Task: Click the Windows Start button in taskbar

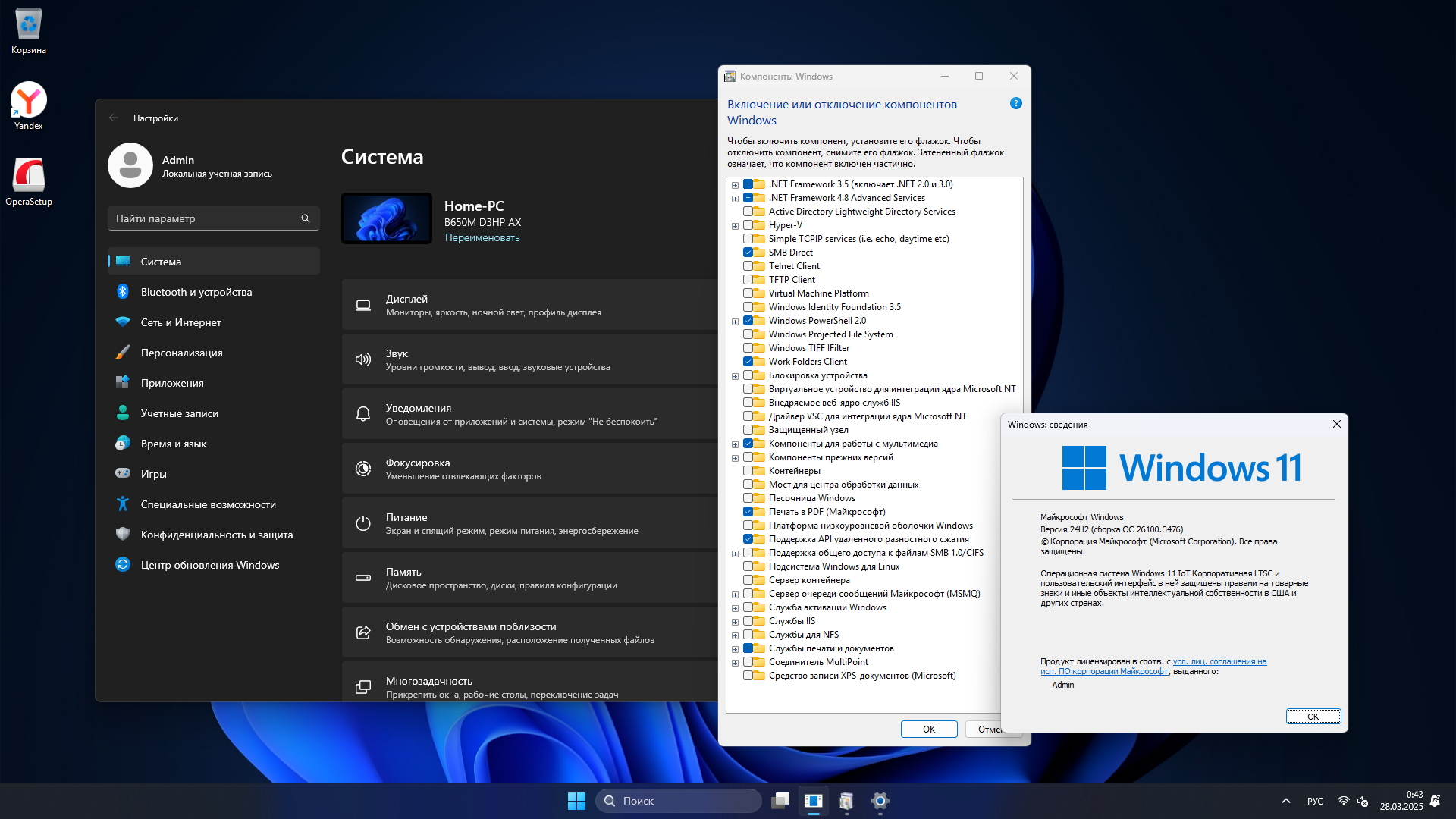Action: [x=576, y=801]
